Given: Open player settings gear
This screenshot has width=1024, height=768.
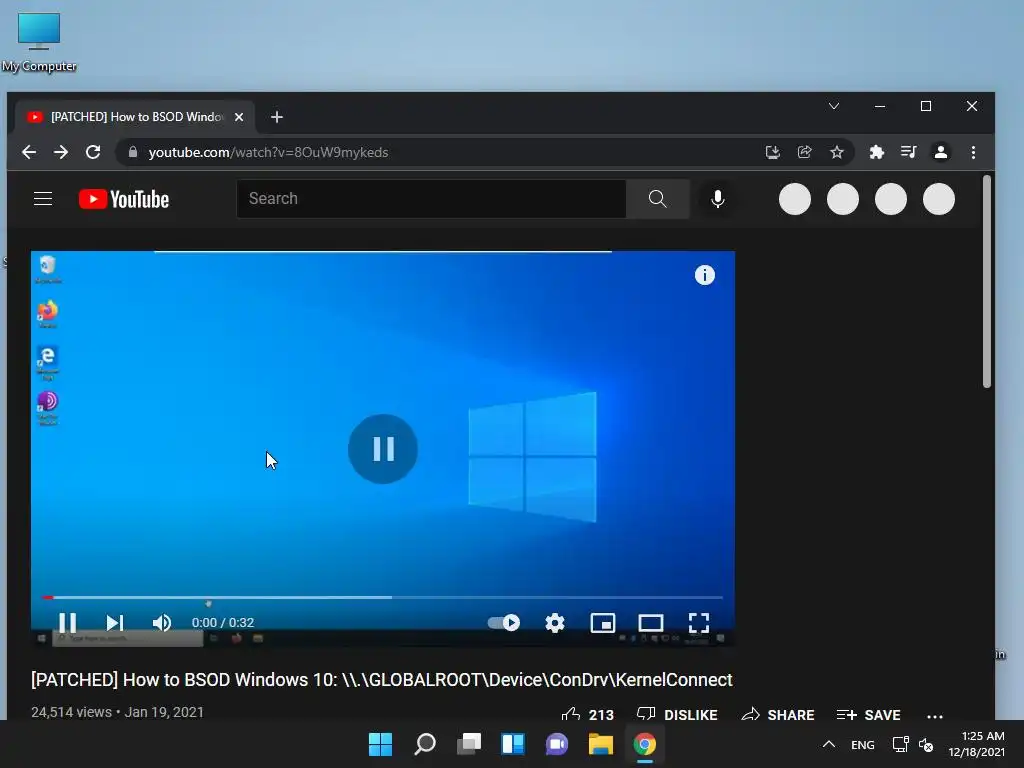Looking at the screenshot, I should click(x=554, y=622).
